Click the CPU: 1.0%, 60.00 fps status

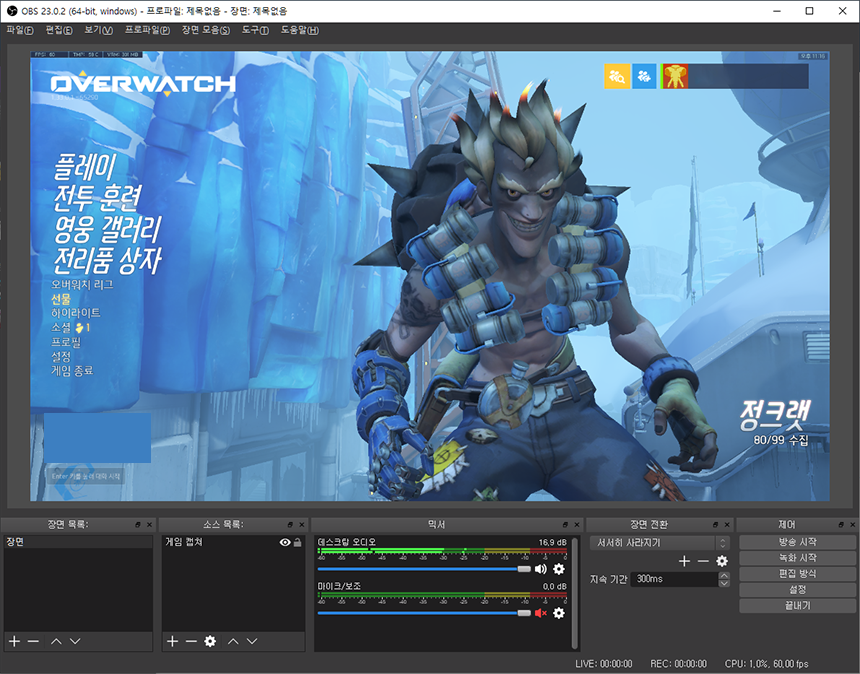tap(766, 664)
